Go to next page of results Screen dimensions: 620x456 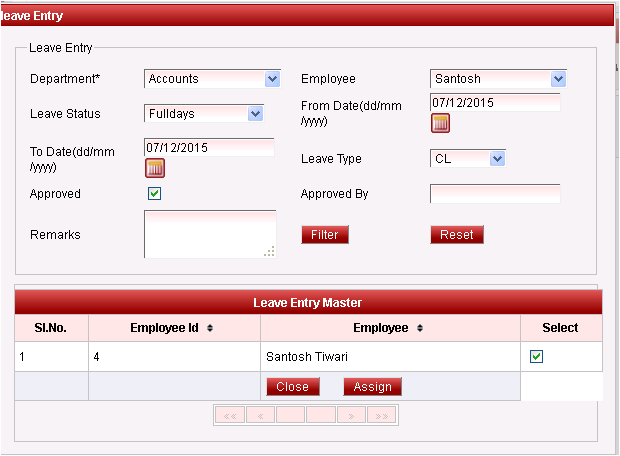coord(351,414)
